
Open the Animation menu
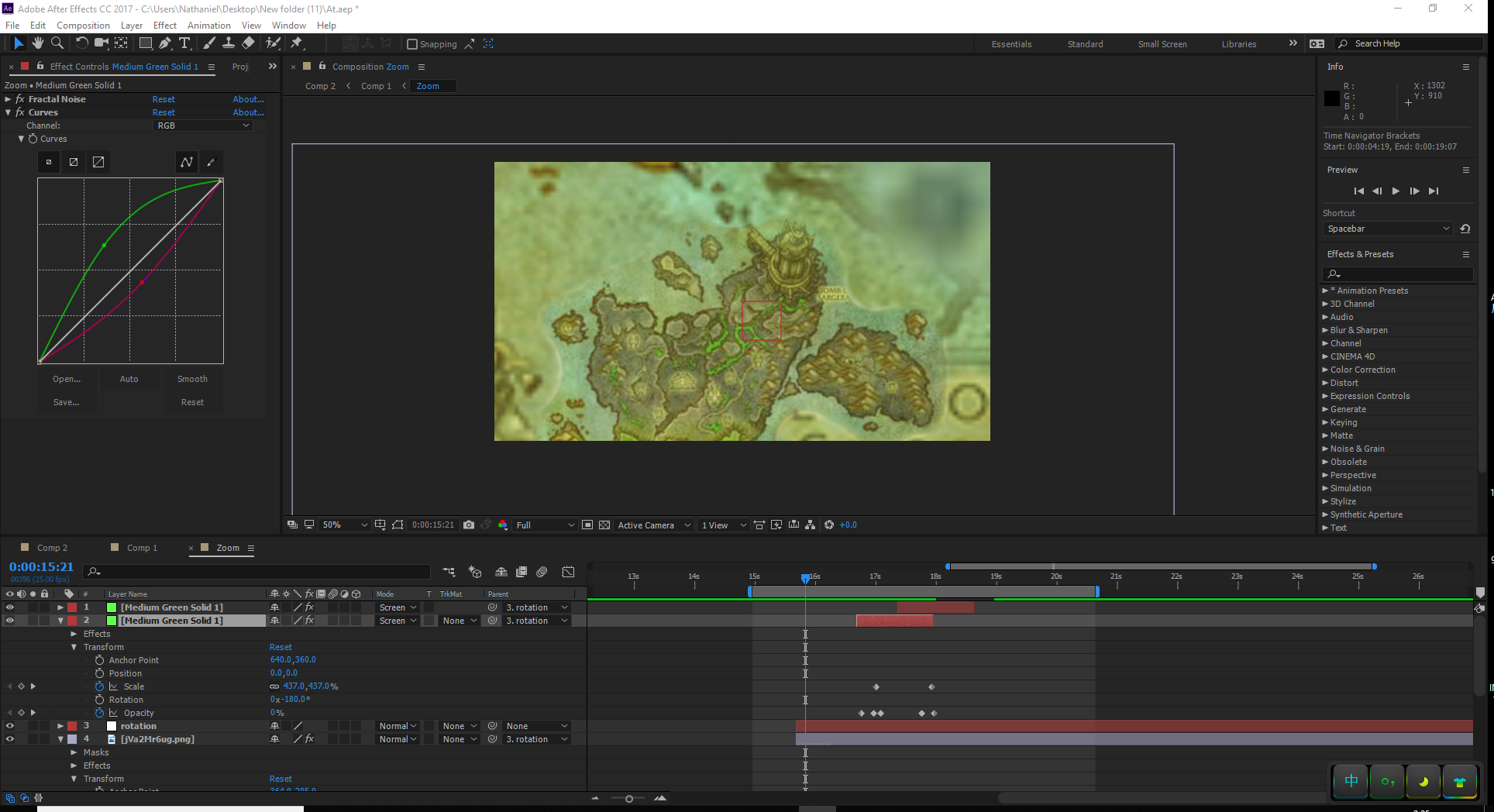click(208, 26)
